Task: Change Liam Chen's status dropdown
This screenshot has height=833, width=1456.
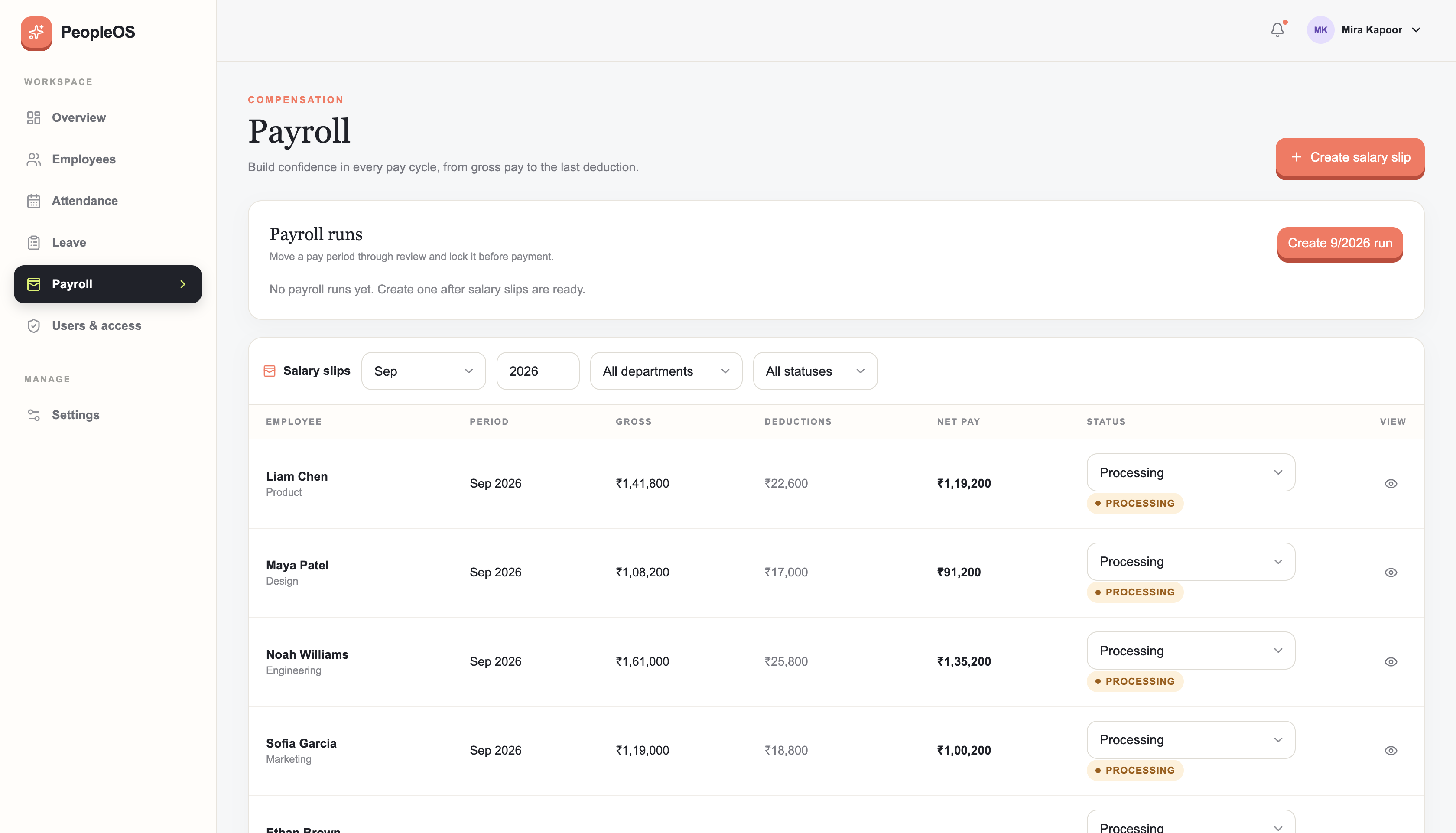Action: pos(1191,472)
